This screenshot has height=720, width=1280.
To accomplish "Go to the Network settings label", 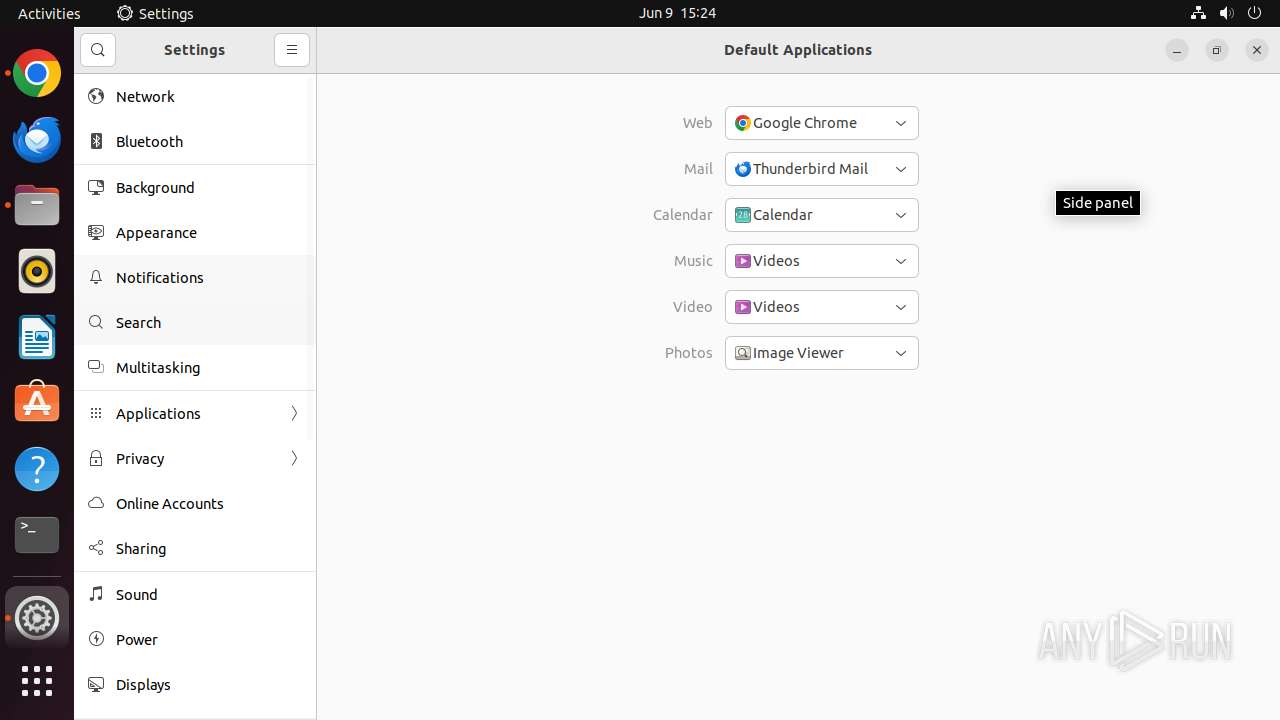I will 145,97.
